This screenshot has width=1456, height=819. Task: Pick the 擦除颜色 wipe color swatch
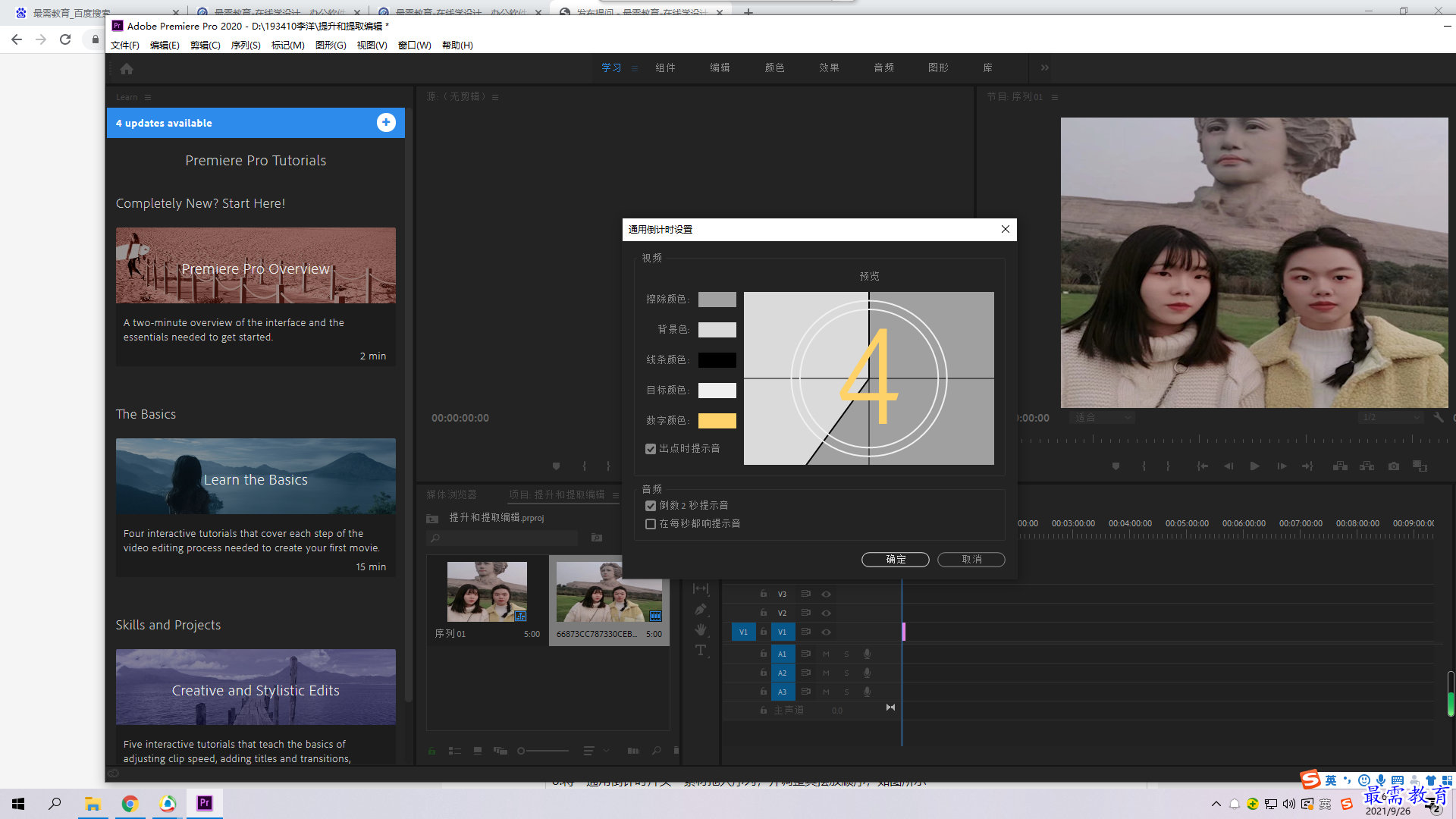717,300
